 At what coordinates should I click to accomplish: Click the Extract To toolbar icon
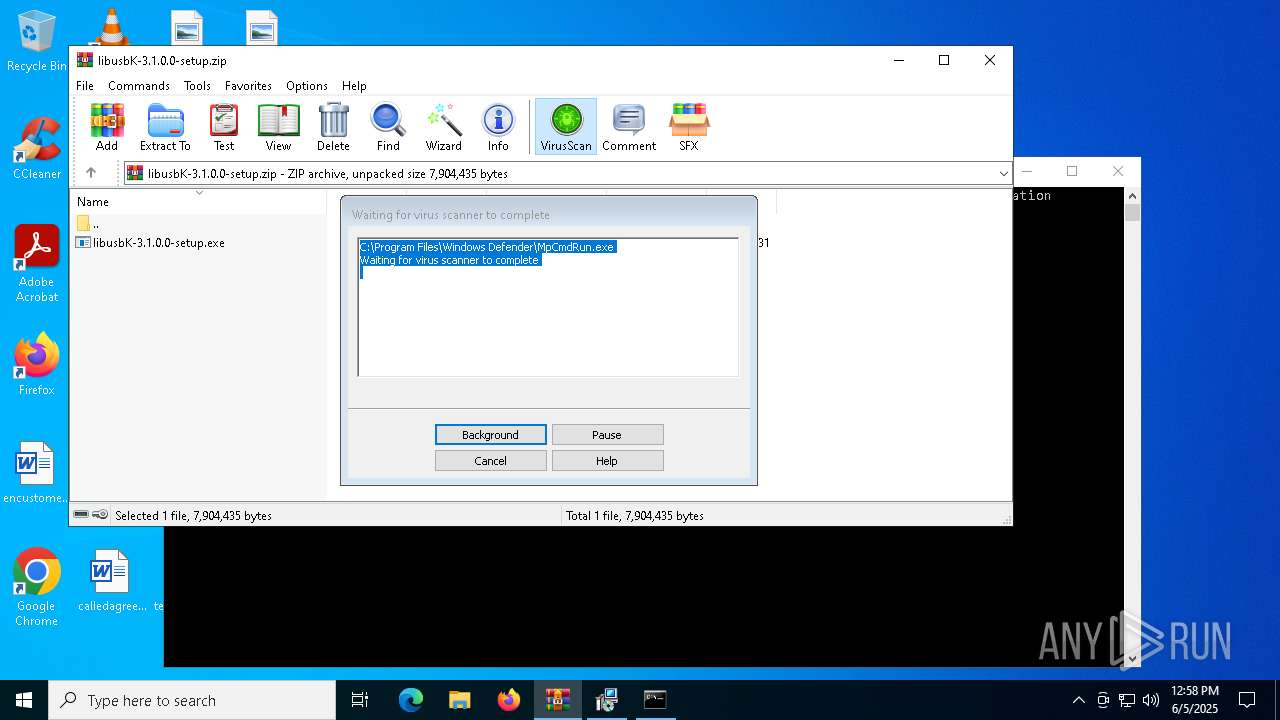[x=165, y=127]
